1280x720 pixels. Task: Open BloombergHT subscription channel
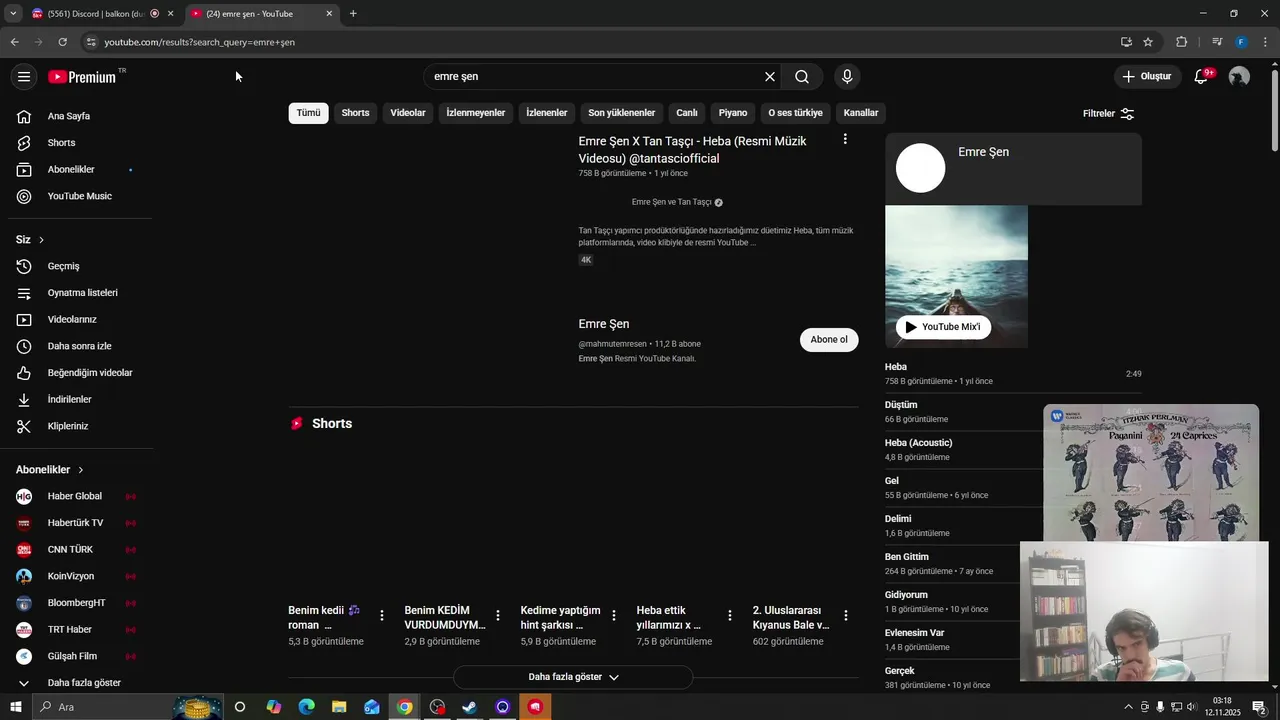point(76,603)
